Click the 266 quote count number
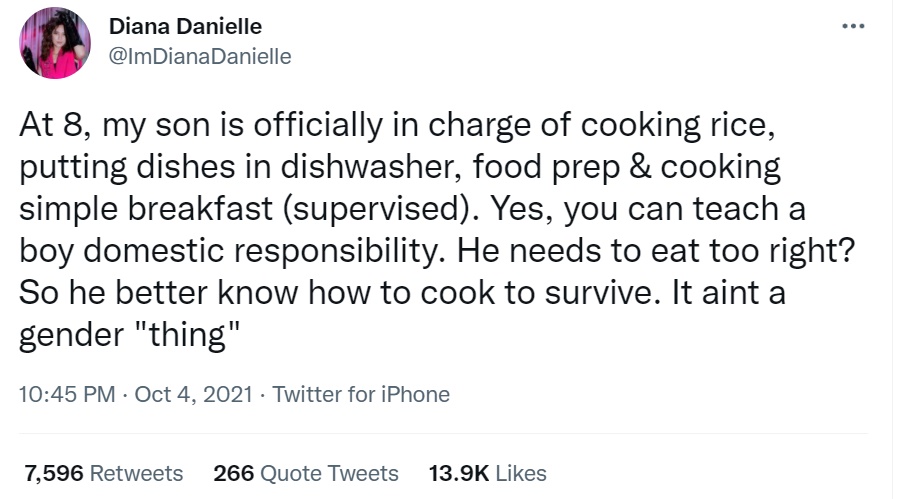The image size is (900, 499). [x=234, y=473]
